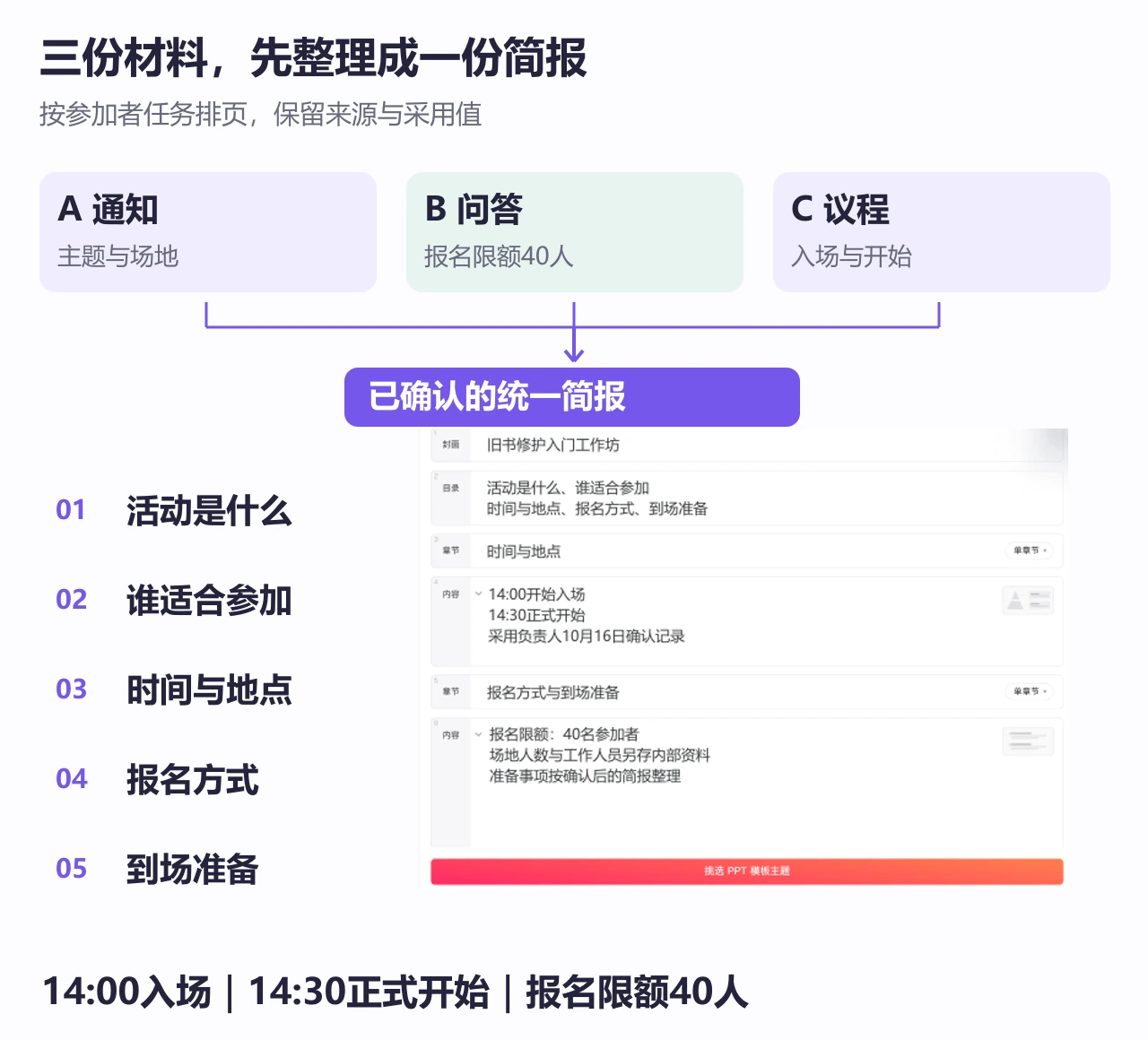Click 内容 label beside 14:00开始入场
Screen dimensions: 1148x1040
coord(451,594)
